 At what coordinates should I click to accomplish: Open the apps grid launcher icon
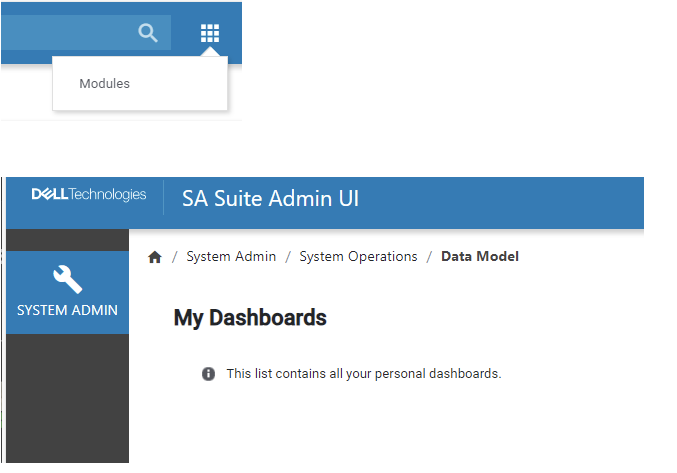click(x=209, y=33)
